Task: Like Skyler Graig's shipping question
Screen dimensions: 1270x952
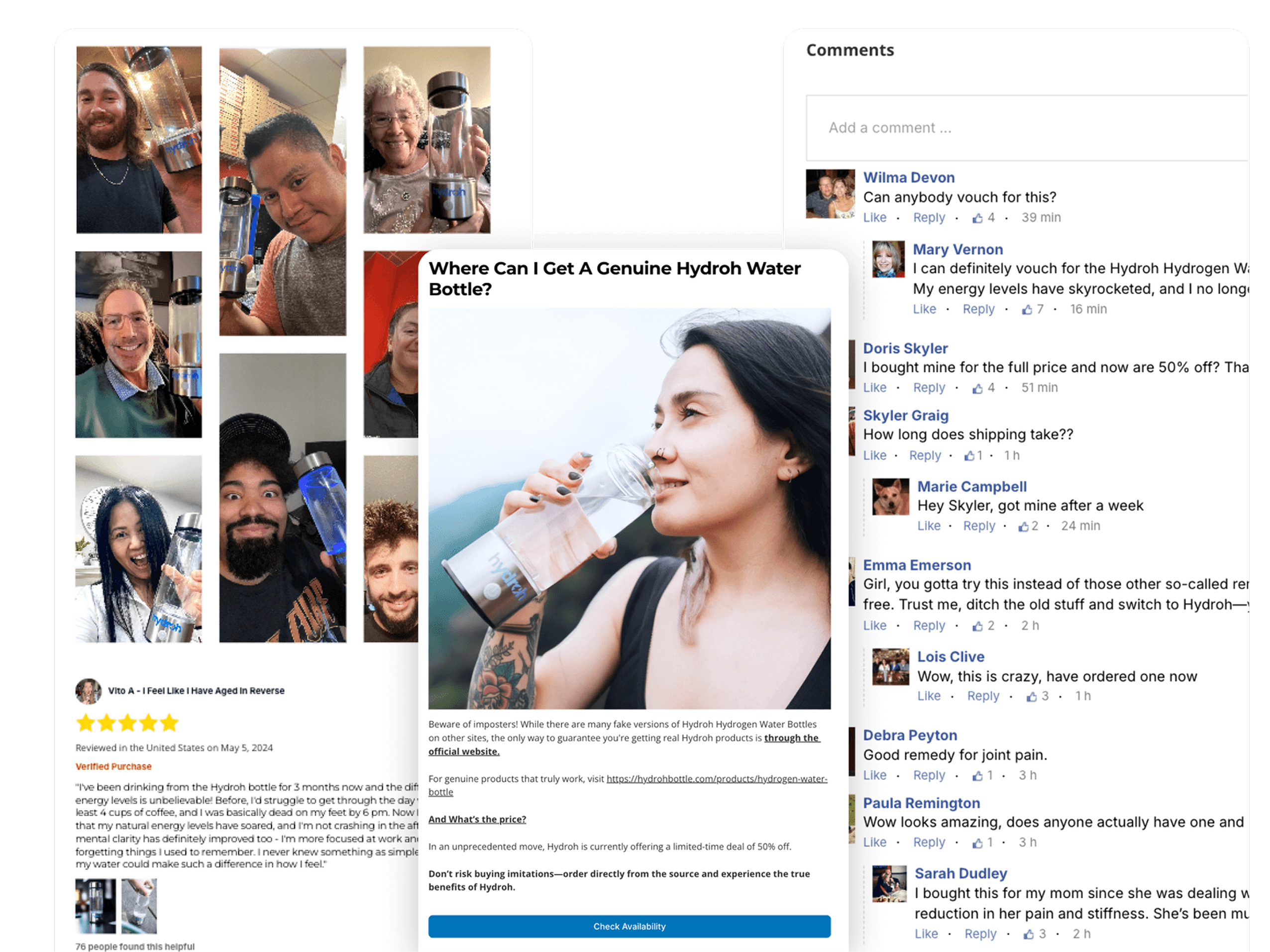Action: tap(874, 455)
